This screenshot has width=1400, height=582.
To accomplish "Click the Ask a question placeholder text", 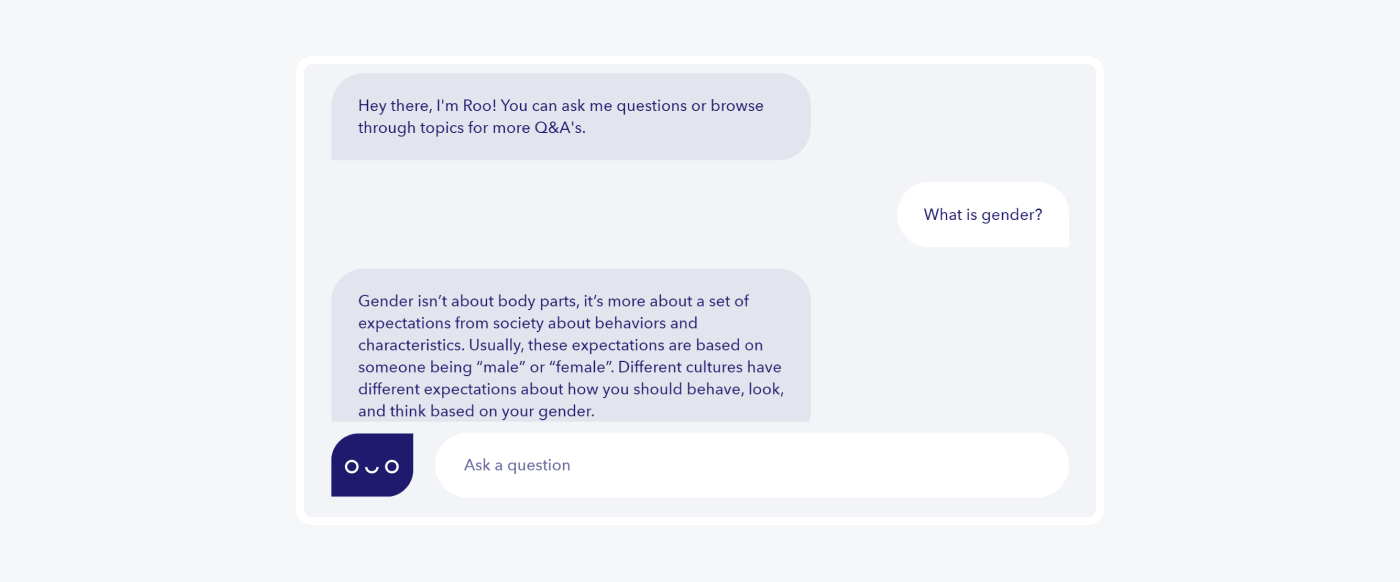I will [517, 464].
